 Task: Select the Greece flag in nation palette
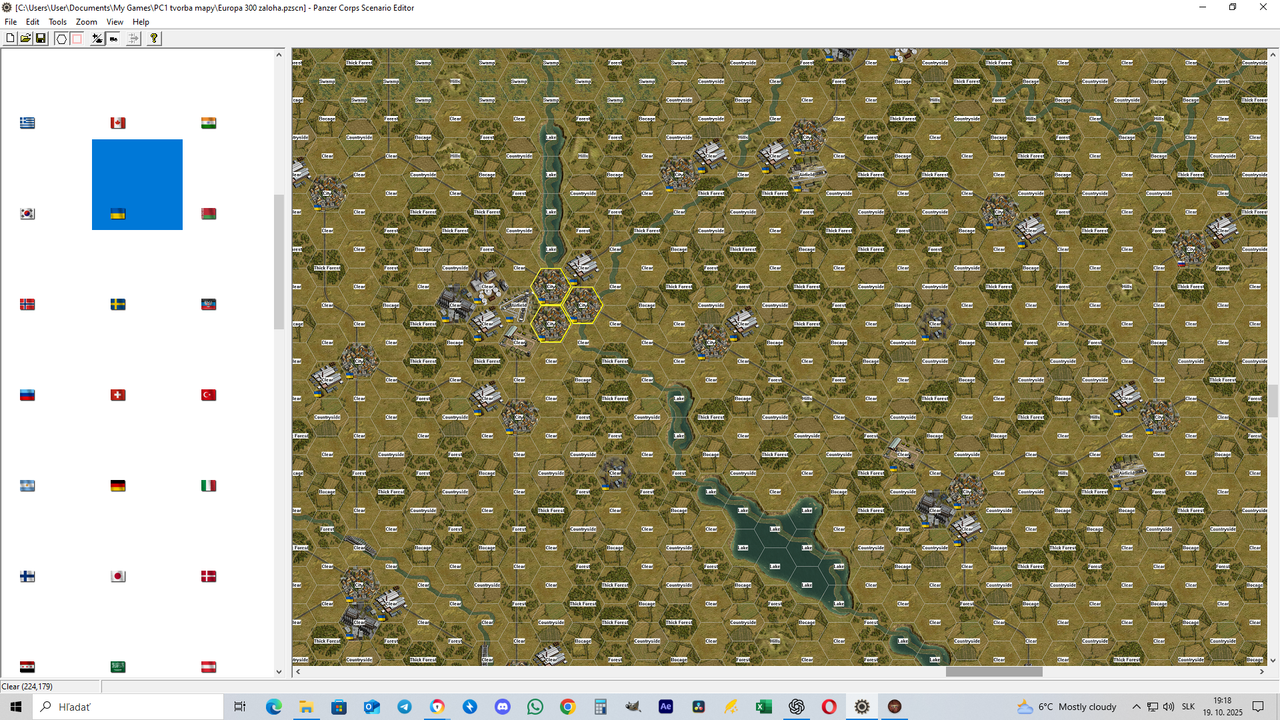click(28, 123)
